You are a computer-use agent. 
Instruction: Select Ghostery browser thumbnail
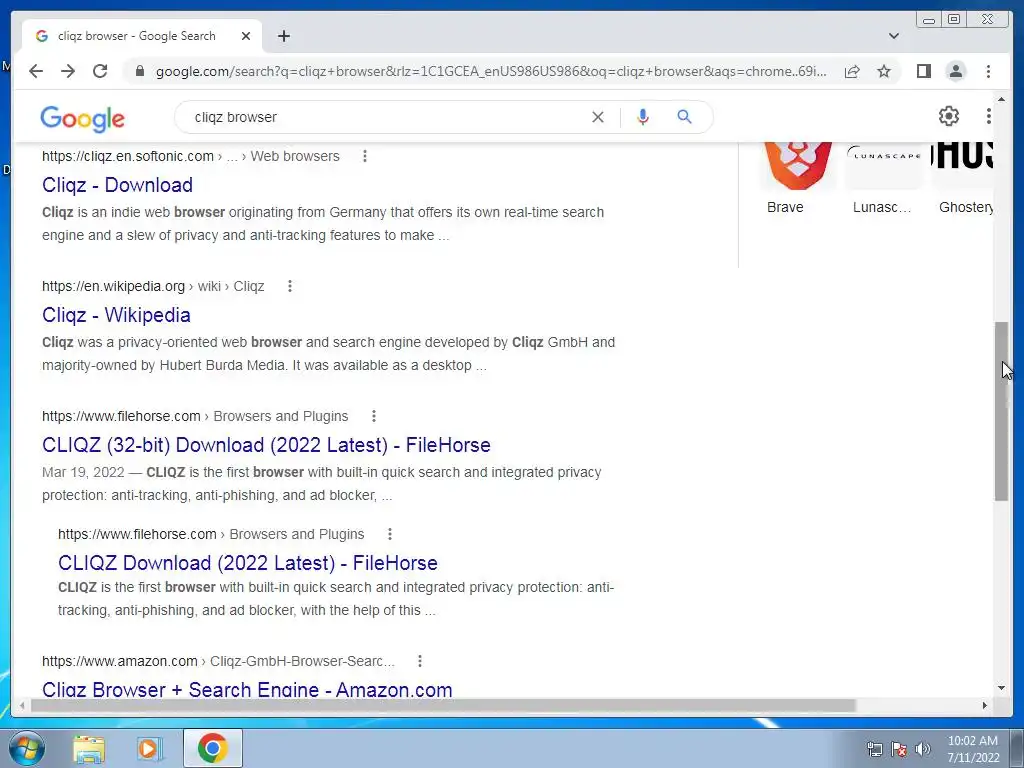pos(963,178)
